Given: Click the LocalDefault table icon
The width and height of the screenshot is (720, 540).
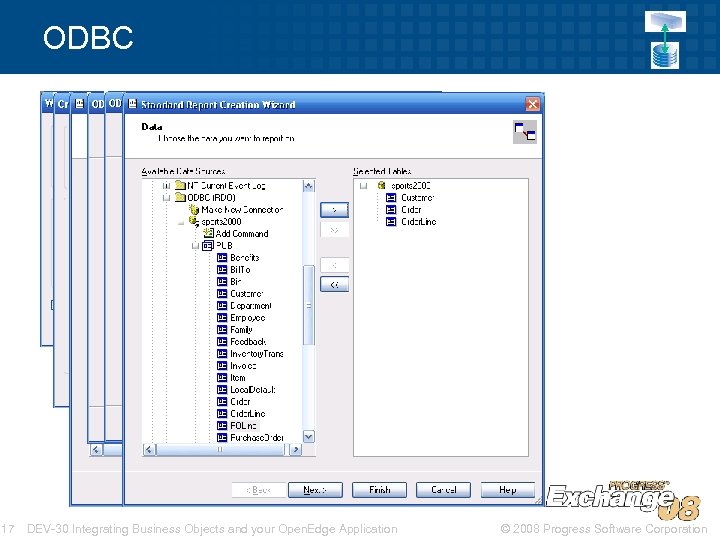Looking at the screenshot, I should pyautogui.click(x=222, y=390).
